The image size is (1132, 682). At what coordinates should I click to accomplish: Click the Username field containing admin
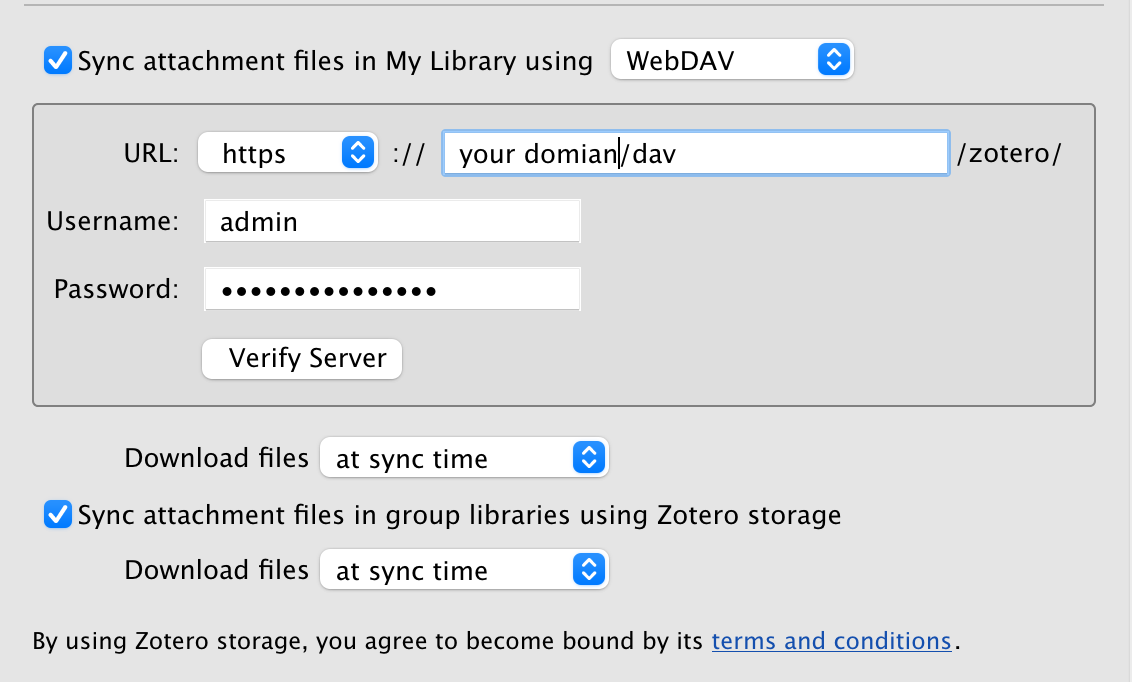(x=392, y=222)
